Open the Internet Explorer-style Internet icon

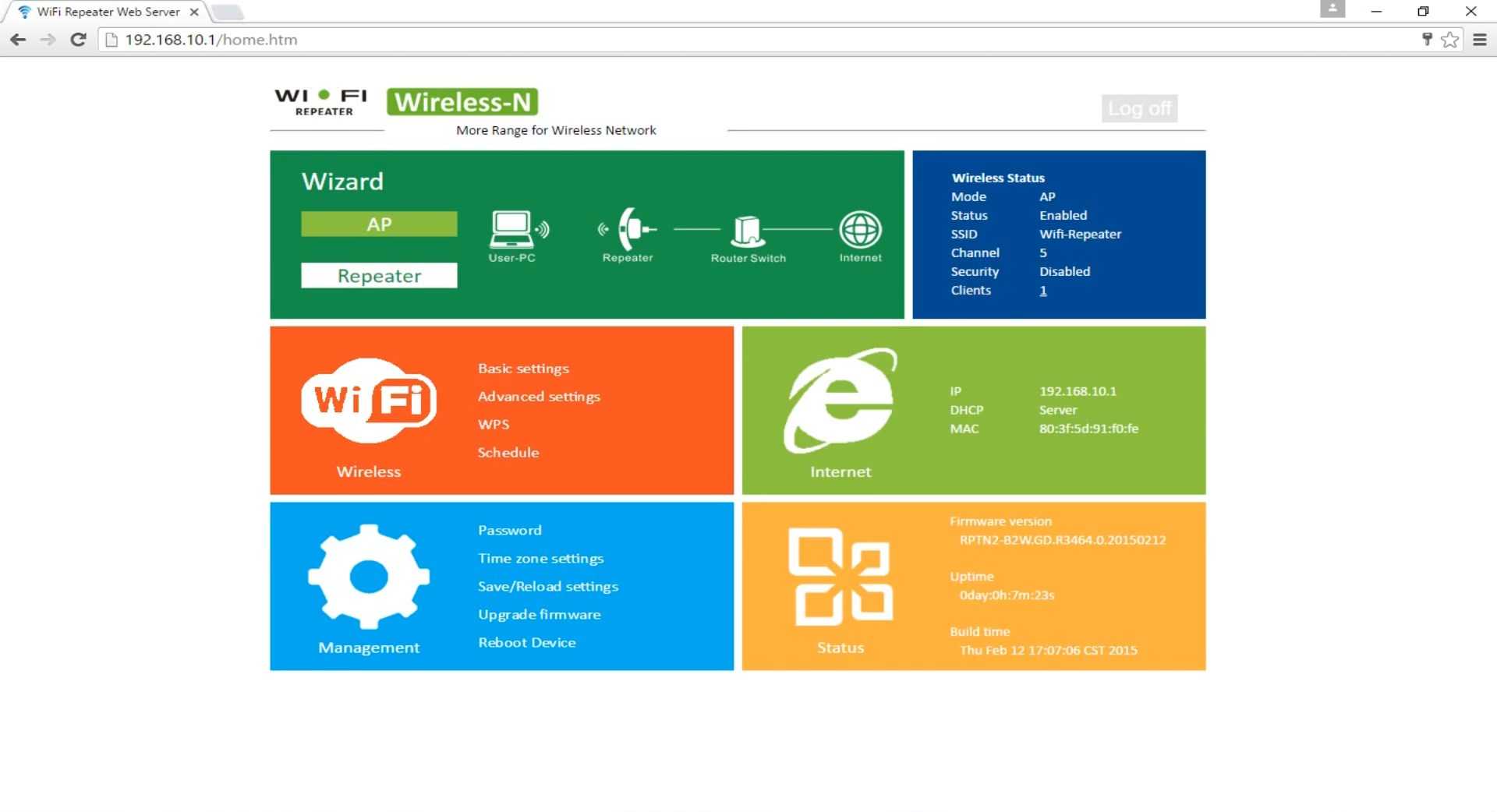coord(841,400)
